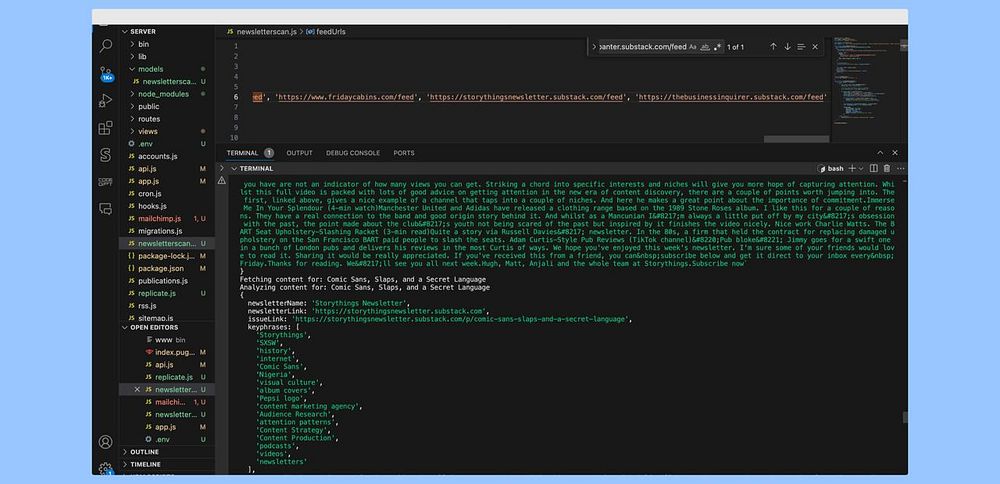Toggle Match Whole Word in find widget
Viewport: 1000px width, 484px height.
tap(705, 47)
